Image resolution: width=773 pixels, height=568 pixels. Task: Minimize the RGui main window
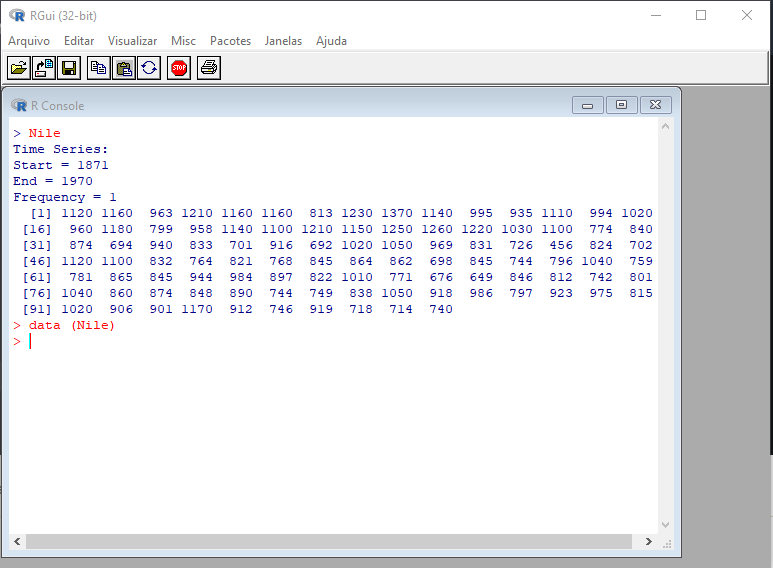click(656, 15)
